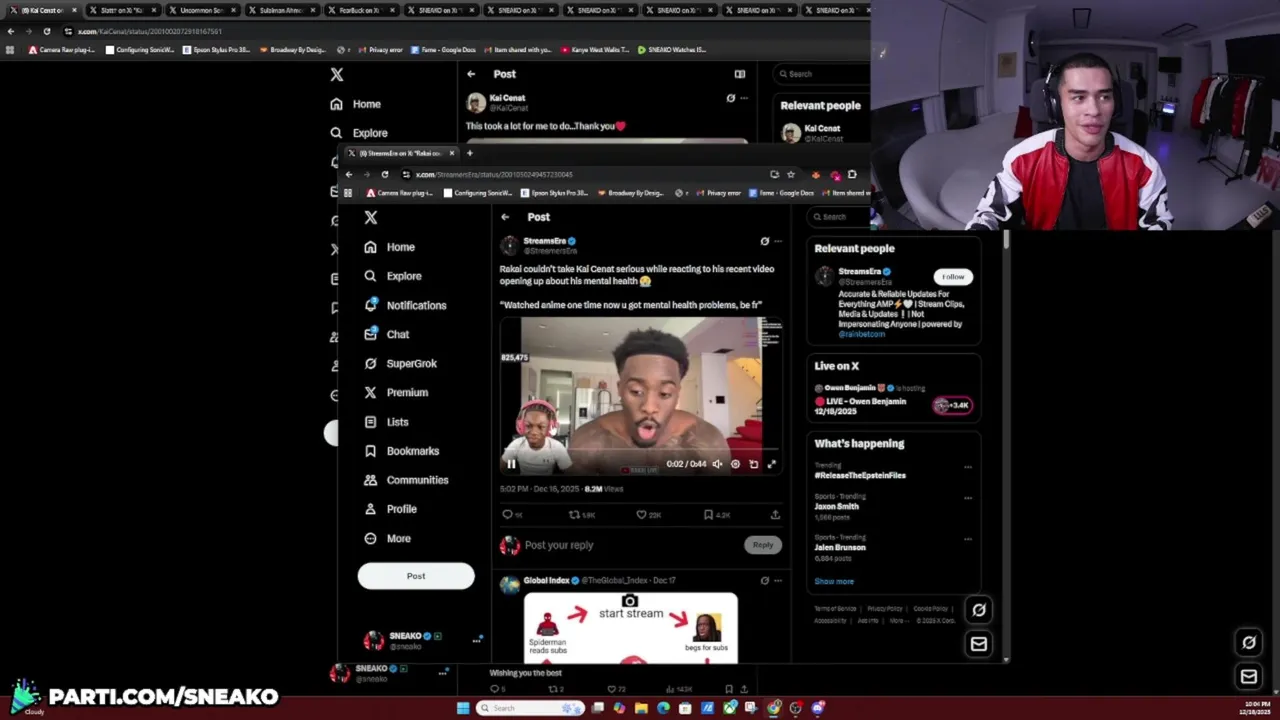Open Kanye West Waits bookmark in back window
The height and width of the screenshot is (720, 1280).
tap(596, 49)
